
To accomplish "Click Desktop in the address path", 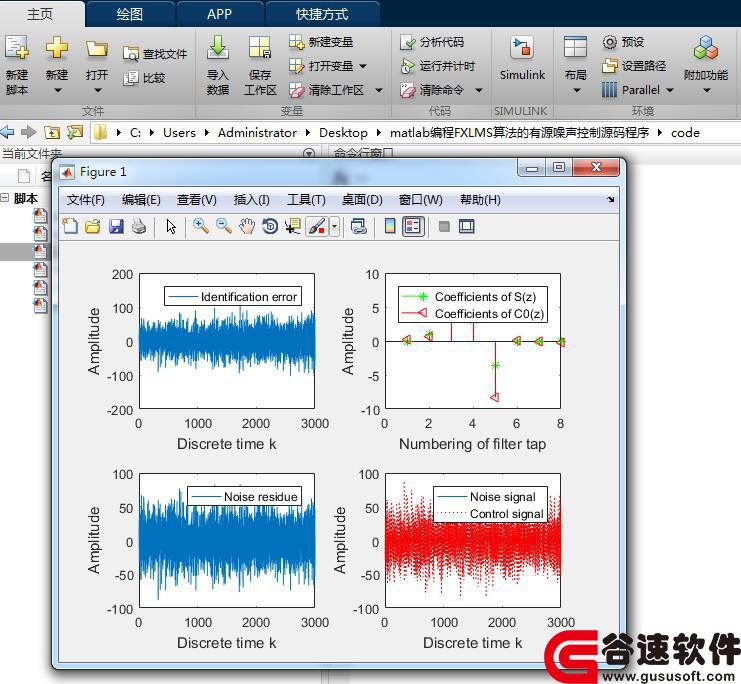I will 343,133.
